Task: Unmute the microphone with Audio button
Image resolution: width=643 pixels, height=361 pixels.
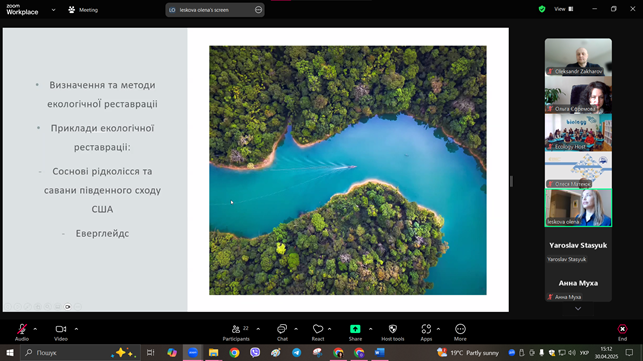Action: pyautogui.click(x=22, y=332)
